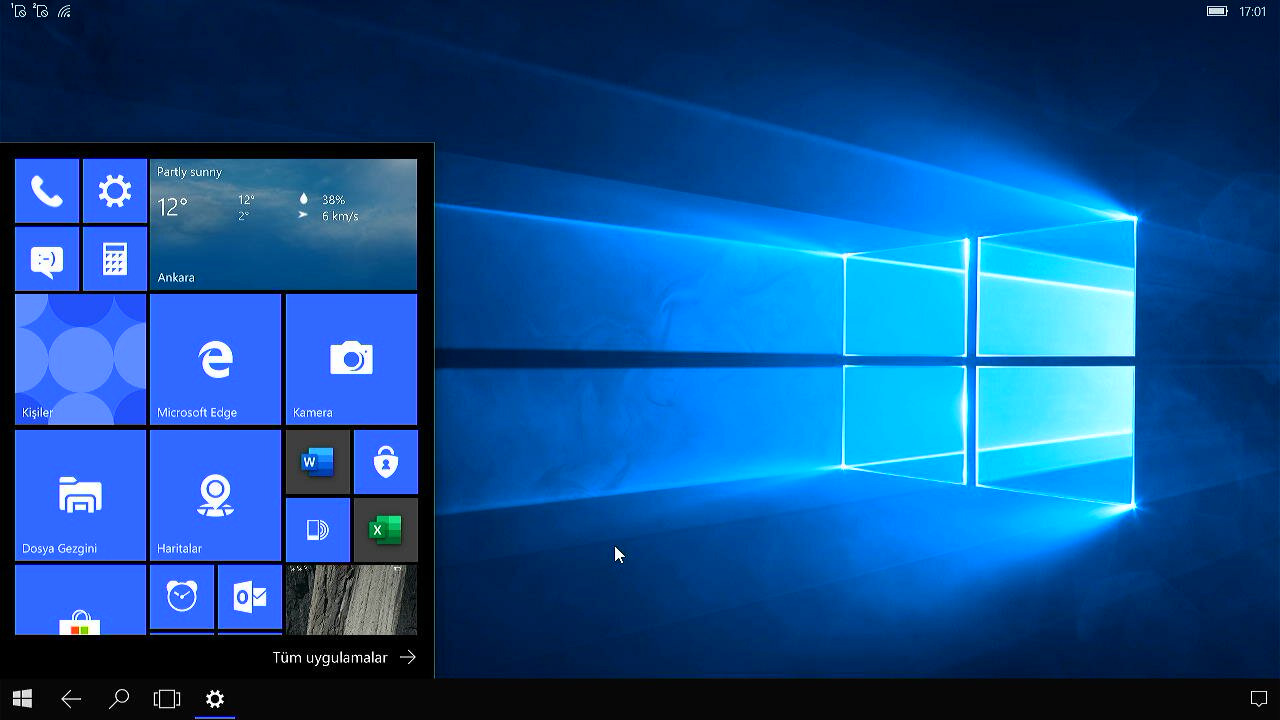Click the arrow next to Tüm uygulamalar

tap(407, 658)
